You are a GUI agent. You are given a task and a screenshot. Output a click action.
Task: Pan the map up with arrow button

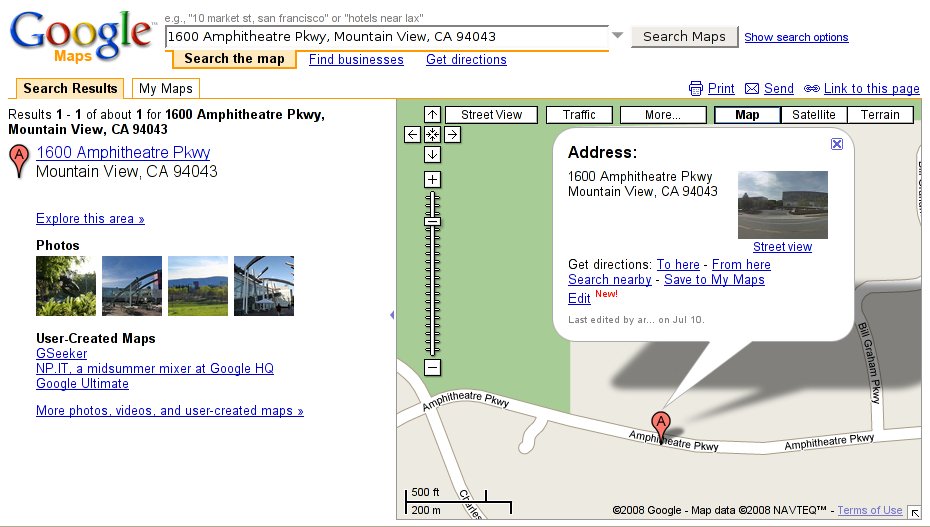pos(432,115)
